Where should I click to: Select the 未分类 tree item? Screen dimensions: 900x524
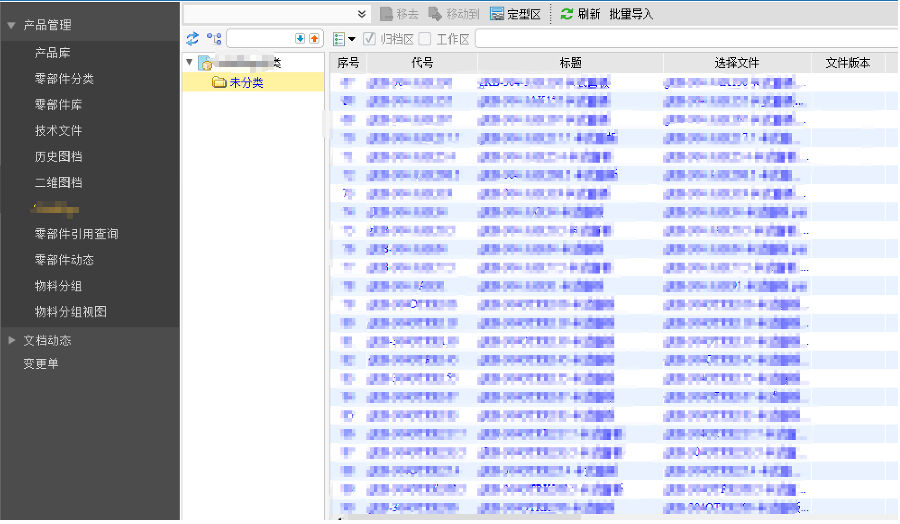(x=253, y=83)
